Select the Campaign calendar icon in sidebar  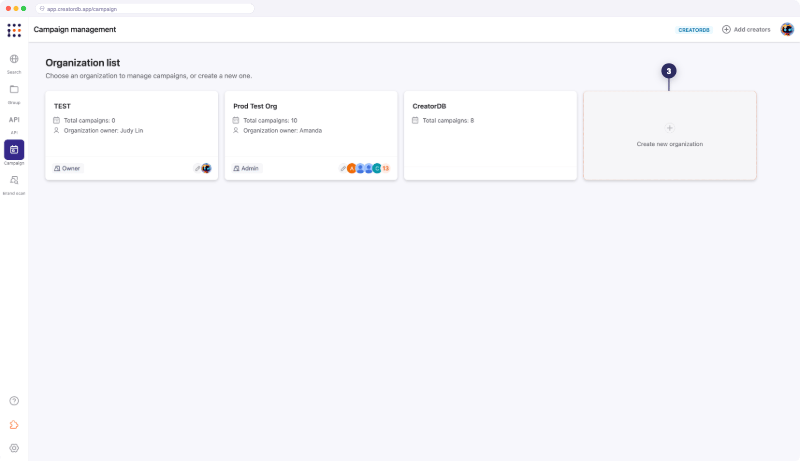click(x=14, y=150)
